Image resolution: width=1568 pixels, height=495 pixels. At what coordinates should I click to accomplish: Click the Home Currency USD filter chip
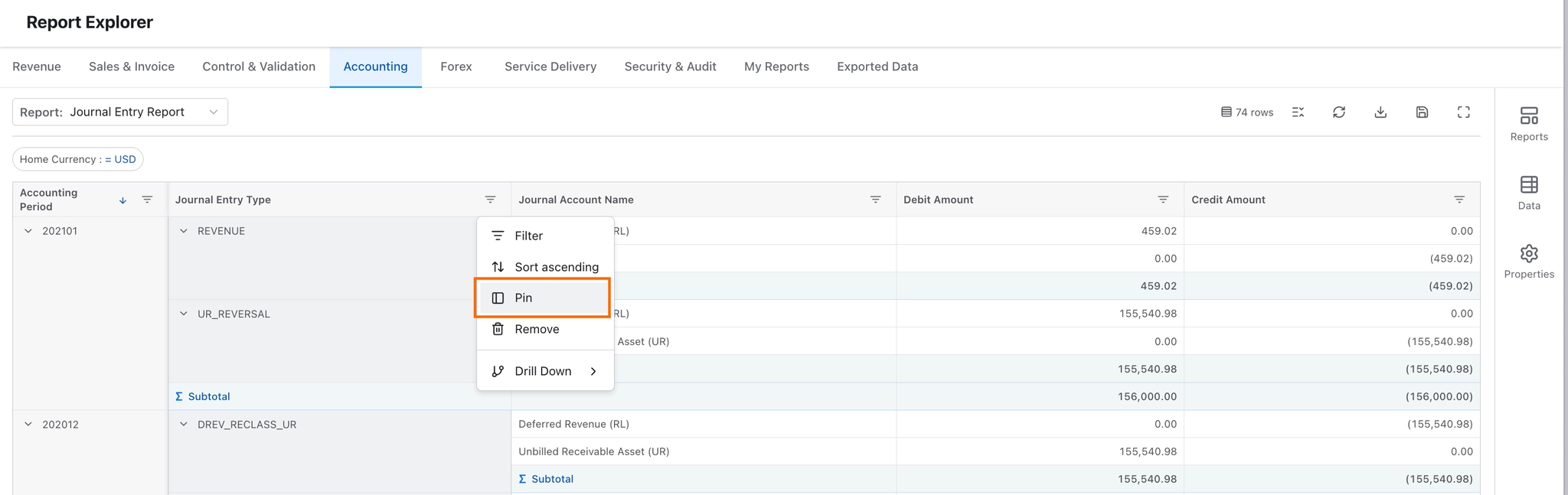coord(78,159)
